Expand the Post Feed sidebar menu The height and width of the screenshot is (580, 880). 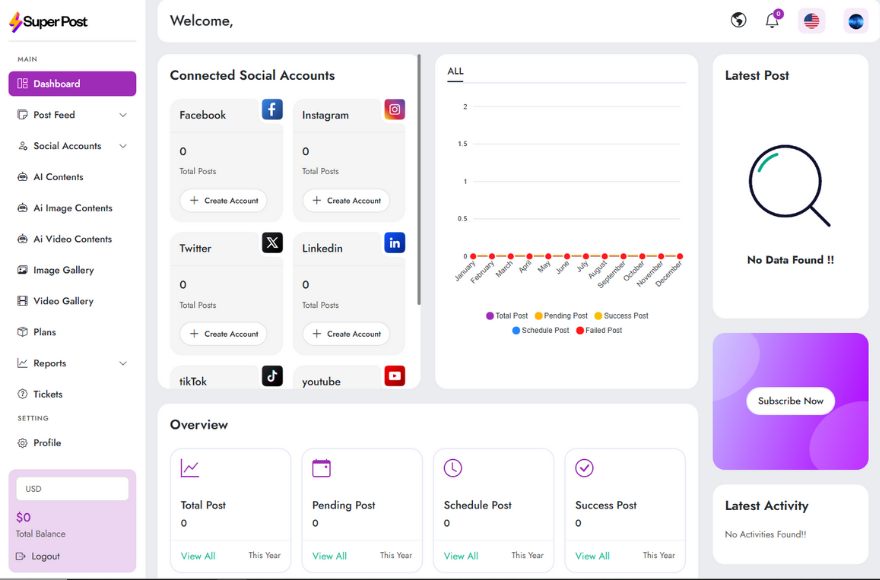click(x=72, y=115)
